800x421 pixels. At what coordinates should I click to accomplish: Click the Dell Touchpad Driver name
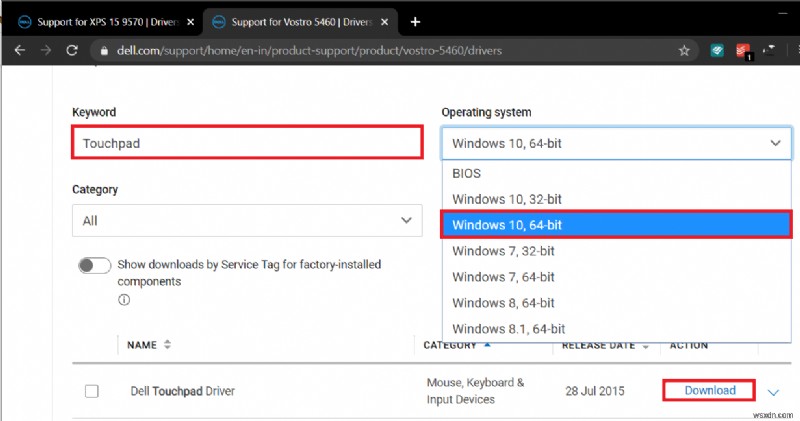coord(183,391)
